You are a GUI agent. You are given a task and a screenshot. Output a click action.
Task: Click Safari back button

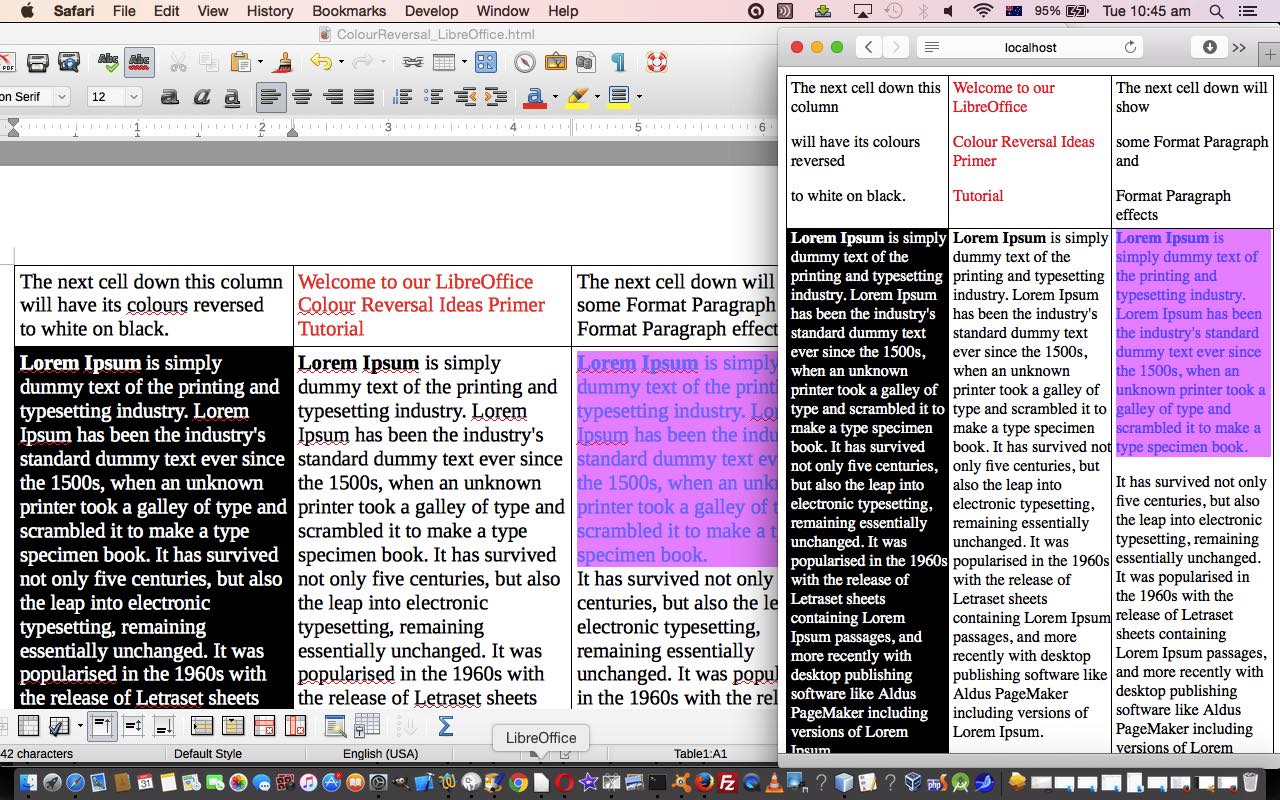pyautogui.click(x=869, y=47)
